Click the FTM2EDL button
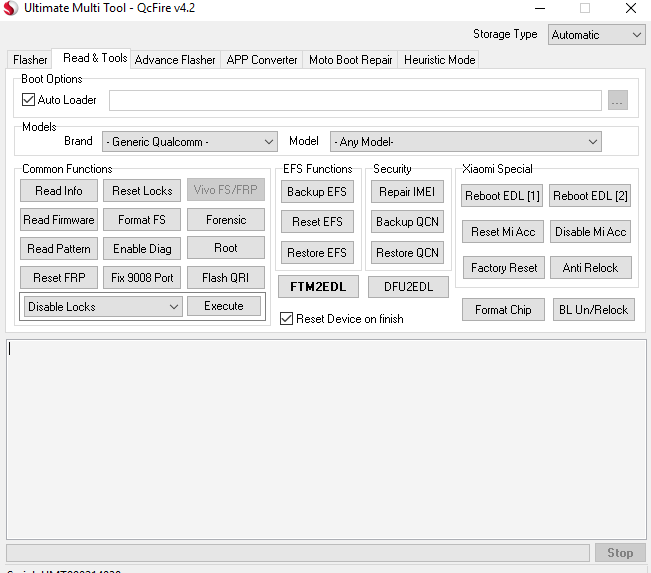Screen dimensions: 651x573 click(318, 286)
